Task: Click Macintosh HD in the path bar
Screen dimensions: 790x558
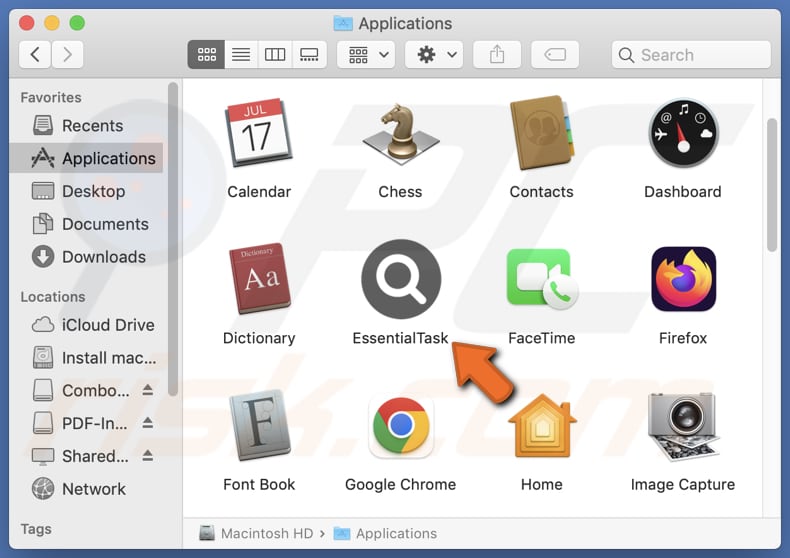Action: click(x=256, y=533)
